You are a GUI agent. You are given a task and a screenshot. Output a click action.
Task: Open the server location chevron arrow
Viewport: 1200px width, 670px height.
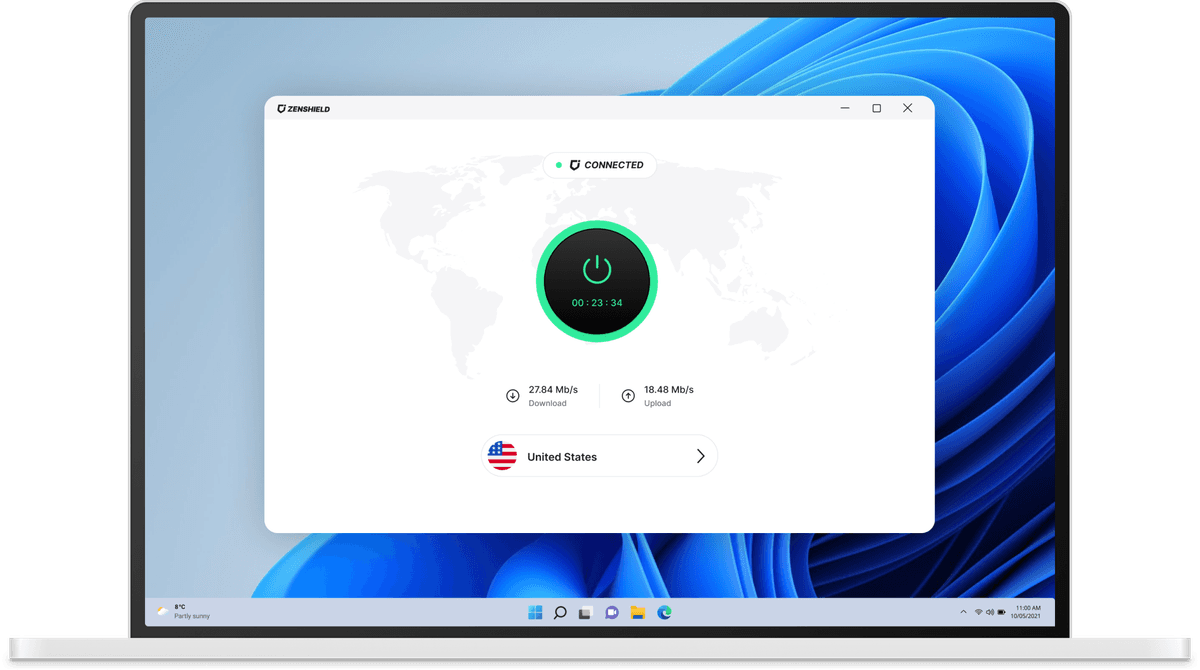[701, 455]
